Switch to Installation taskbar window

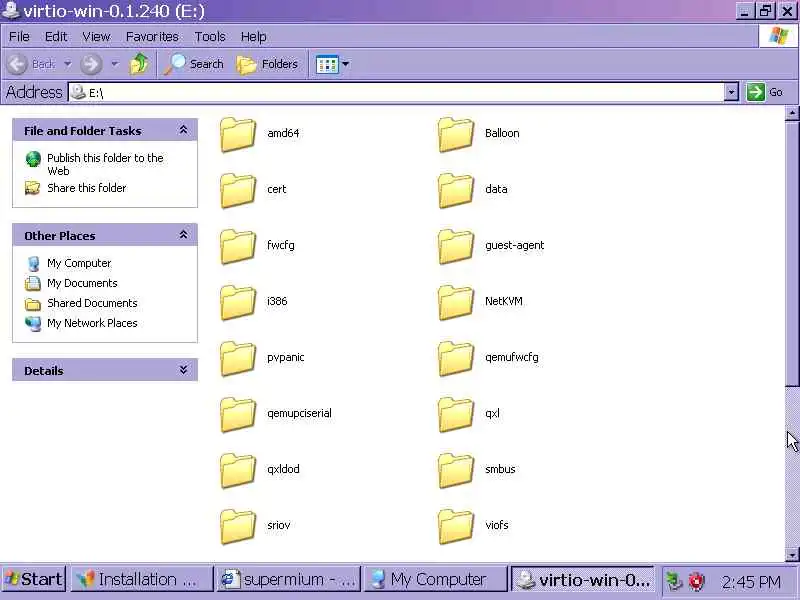coord(142,579)
